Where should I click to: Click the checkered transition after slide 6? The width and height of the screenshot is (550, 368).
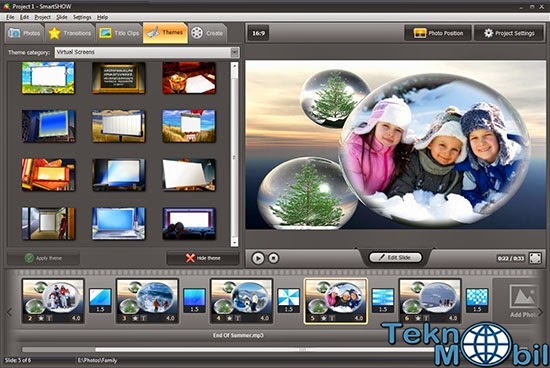click(477, 300)
